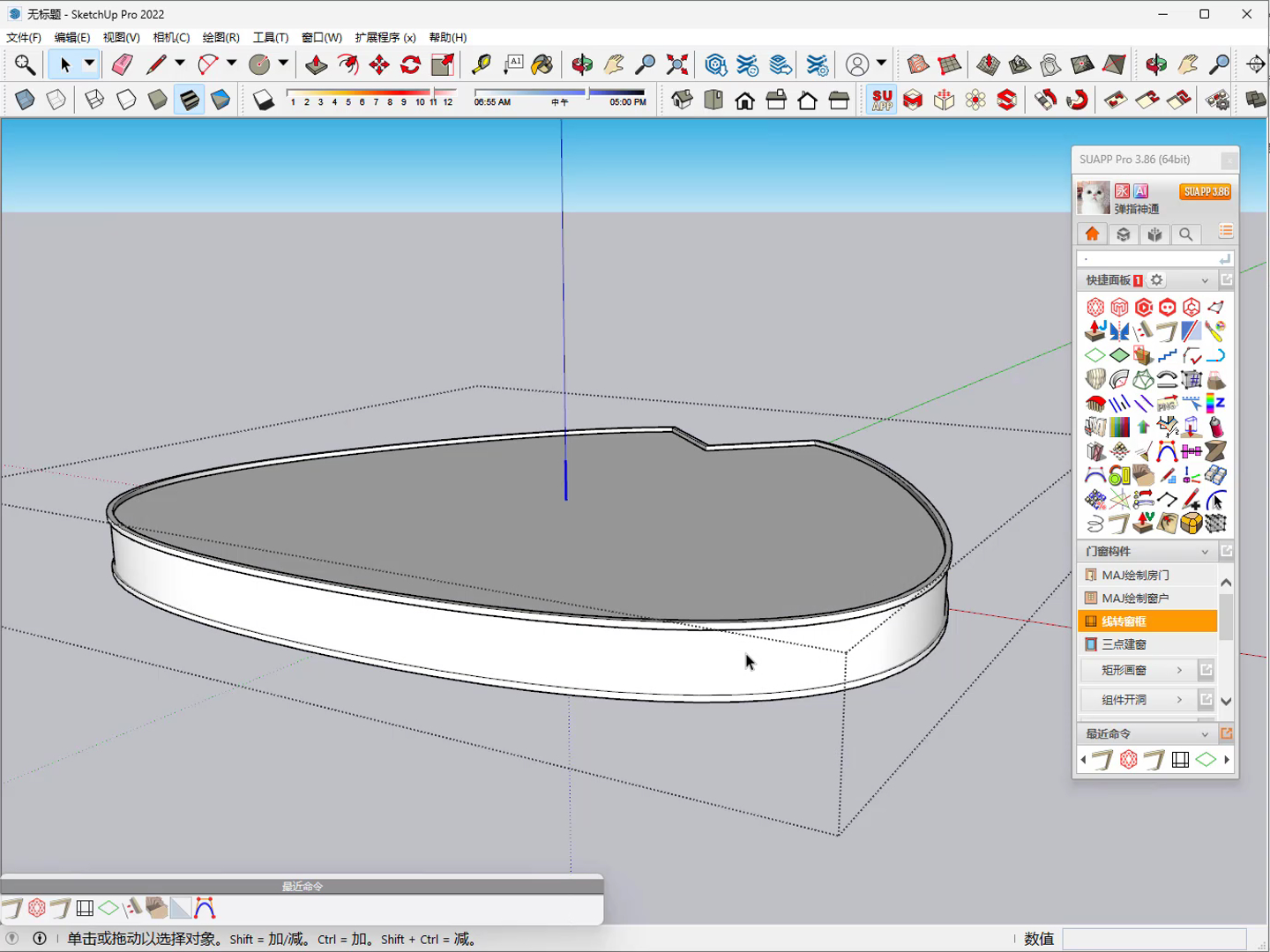The image size is (1270, 952).
Task: Click the shadow time-of-day slider
Action: [559, 93]
